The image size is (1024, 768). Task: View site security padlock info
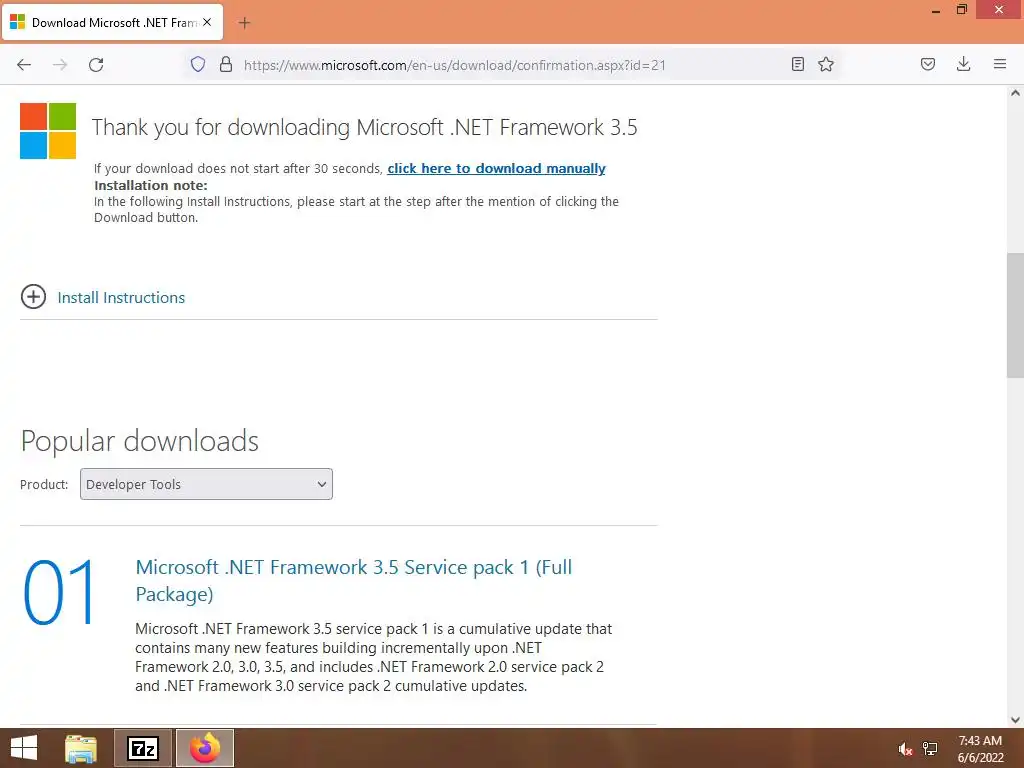(226, 65)
